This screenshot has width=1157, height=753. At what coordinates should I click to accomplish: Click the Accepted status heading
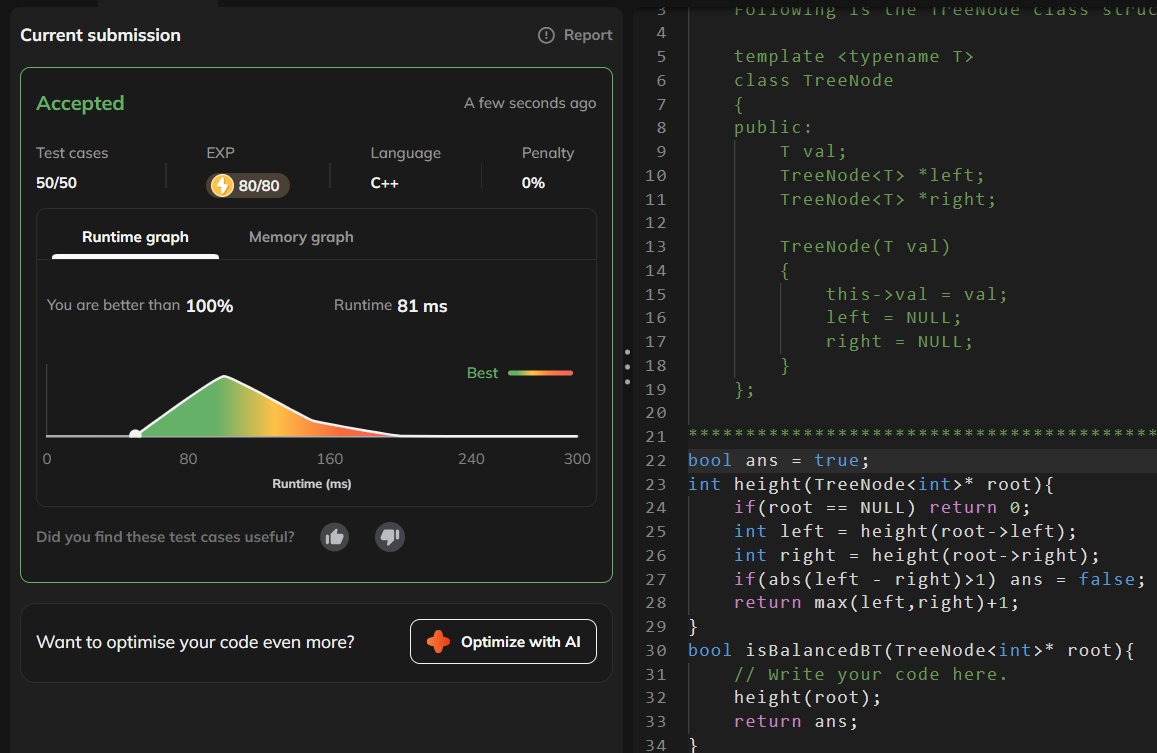(x=80, y=103)
